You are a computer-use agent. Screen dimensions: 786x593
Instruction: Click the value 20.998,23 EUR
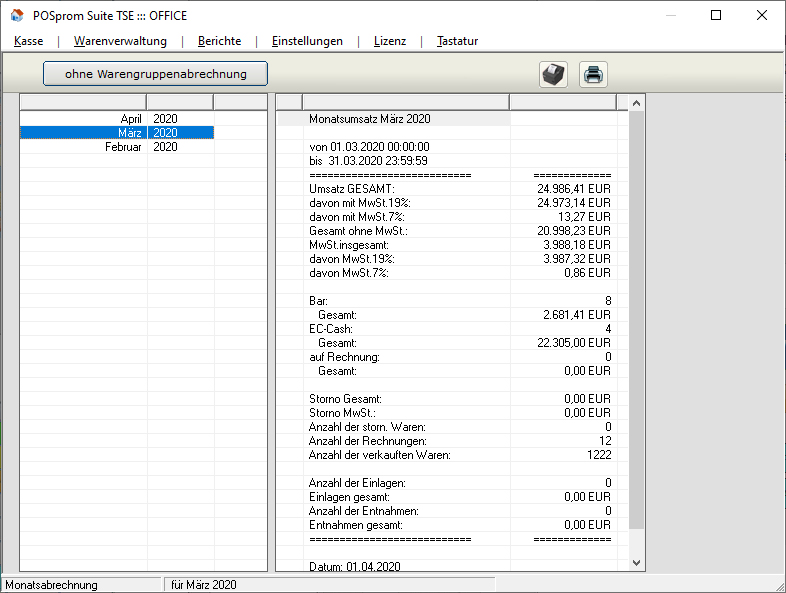click(x=574, y=231)
